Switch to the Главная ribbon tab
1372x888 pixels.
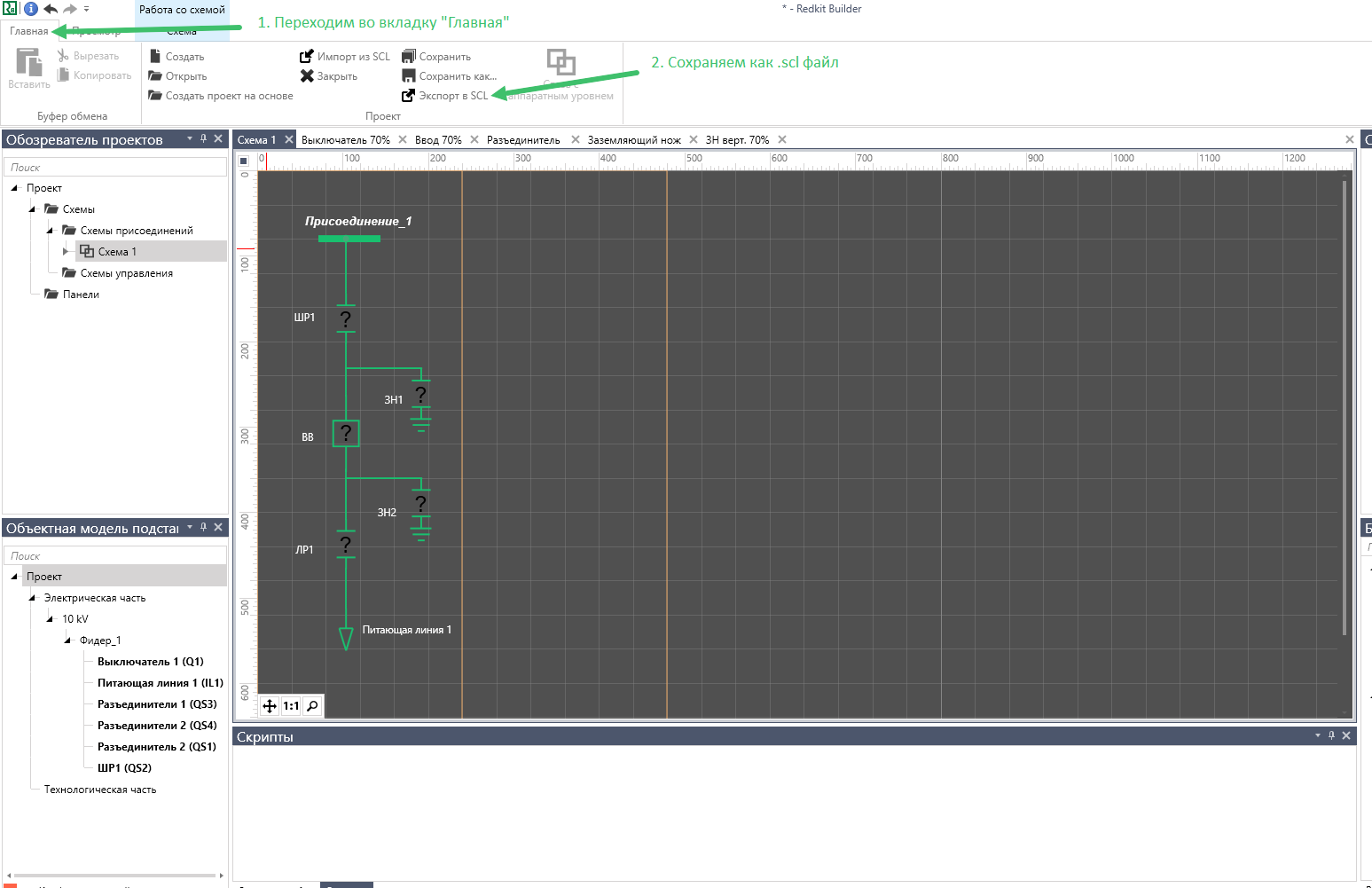pyautogui.click(x=28, y=31)
